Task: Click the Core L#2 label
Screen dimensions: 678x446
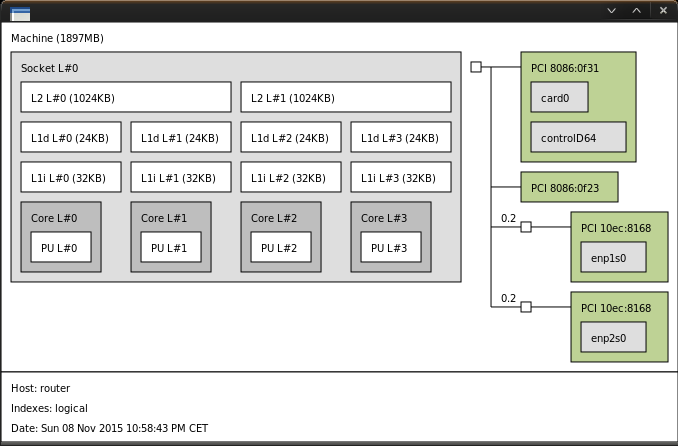Action: click(274, 218)
